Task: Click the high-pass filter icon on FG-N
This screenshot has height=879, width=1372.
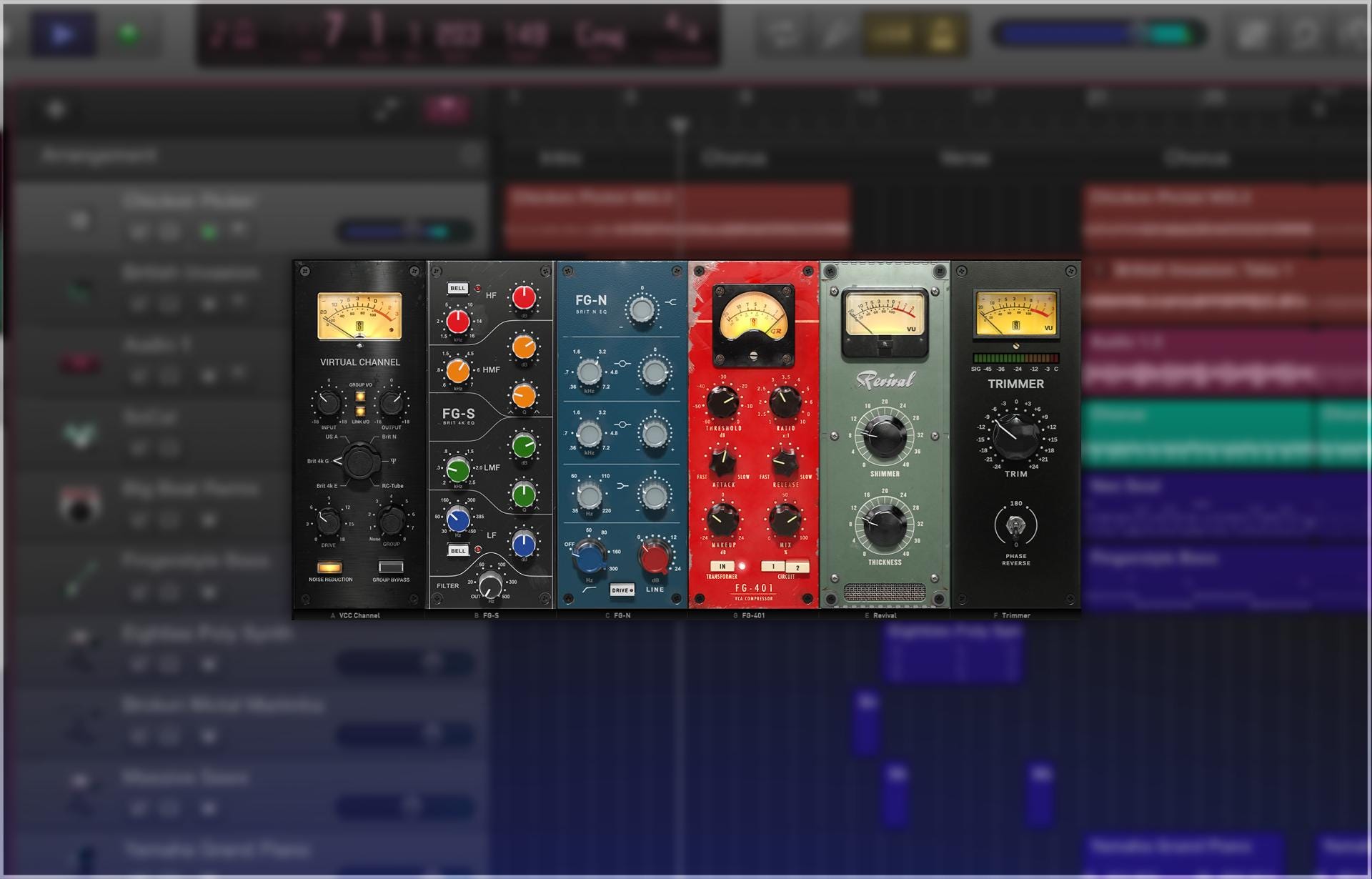Action: 590,590
